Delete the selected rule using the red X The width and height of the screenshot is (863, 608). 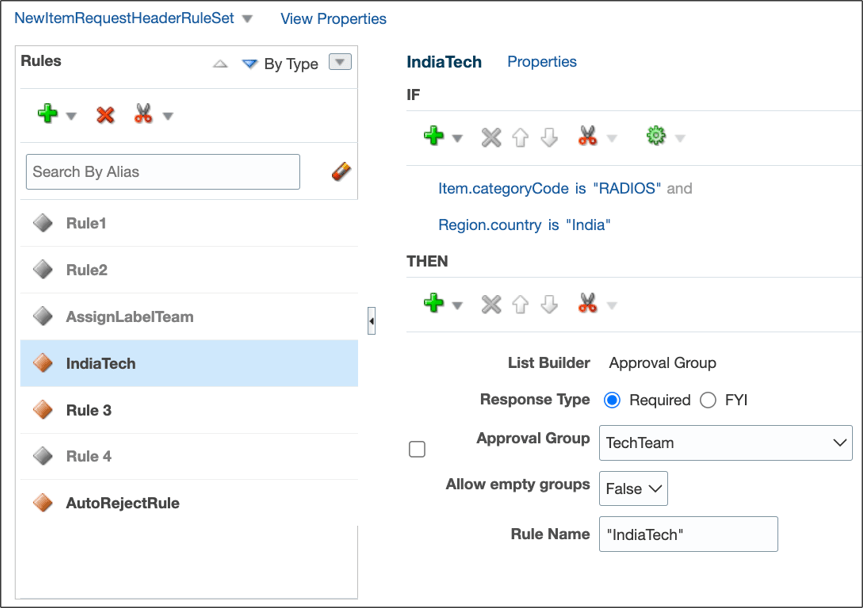(103, 115)
